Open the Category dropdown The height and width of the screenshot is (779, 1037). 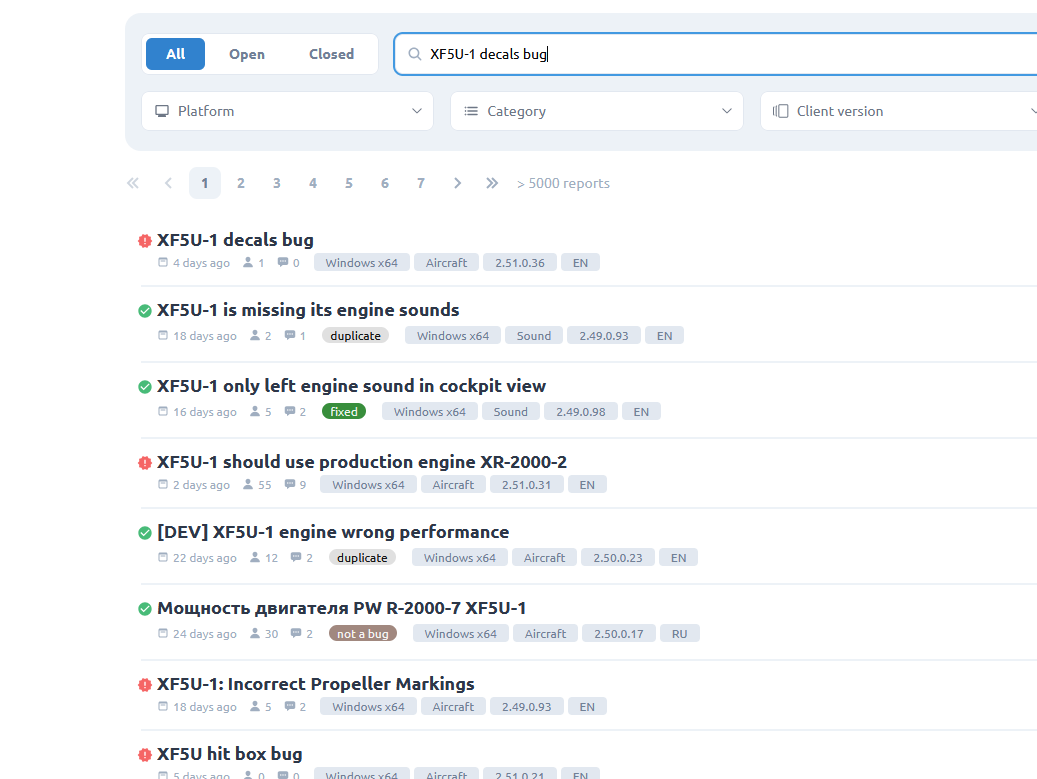click(596, 111)
